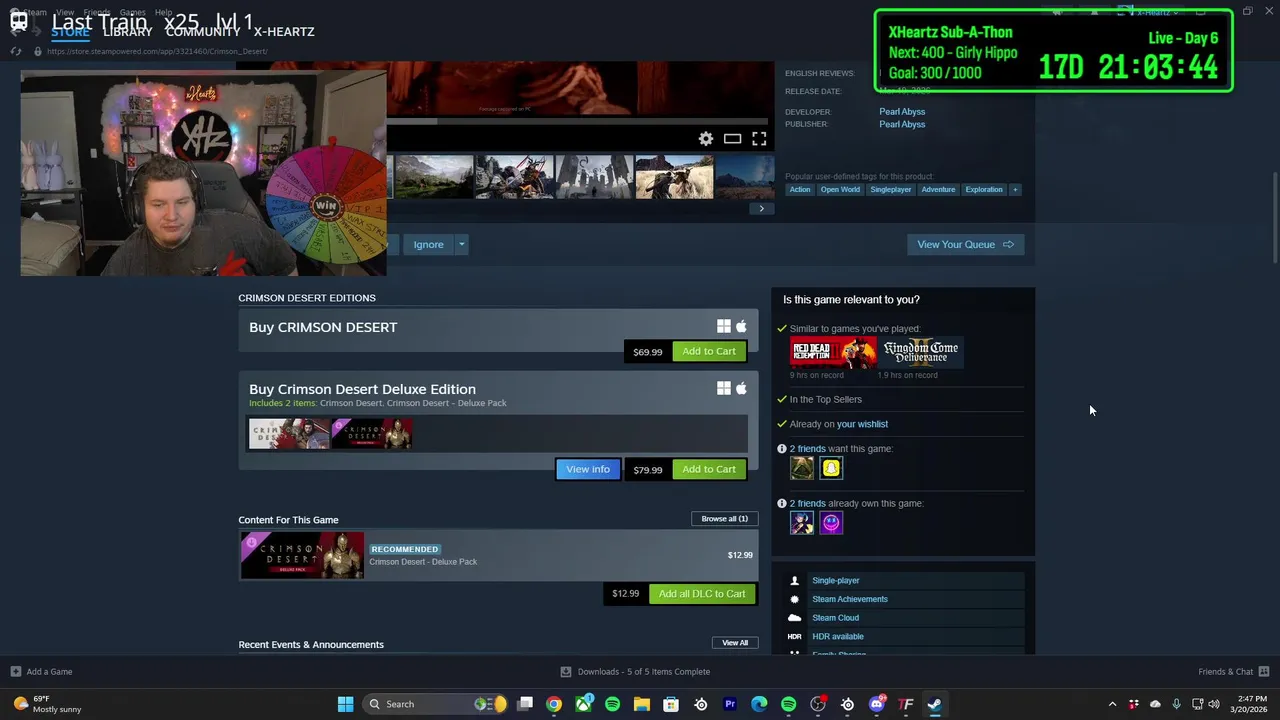Select Kingdom Come Deliverance similar game thumbnail
The image size is (1280, 720).
pos(921,353)
